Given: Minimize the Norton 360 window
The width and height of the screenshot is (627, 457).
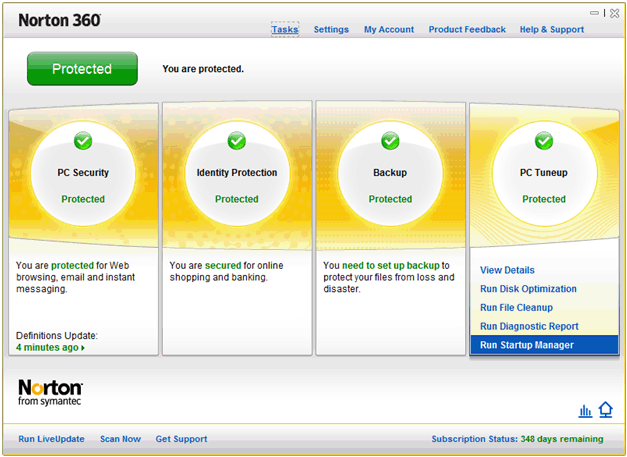Looking at the screenshot, I should click(x=595, y=13).
